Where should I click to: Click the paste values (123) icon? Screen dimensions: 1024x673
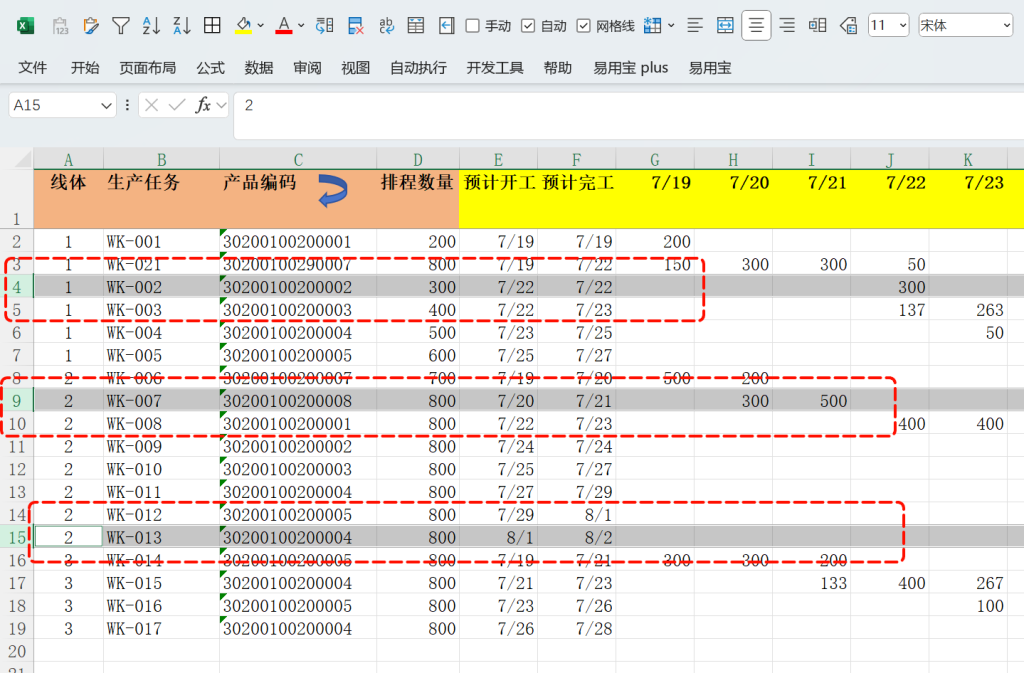tap(60, 26)
